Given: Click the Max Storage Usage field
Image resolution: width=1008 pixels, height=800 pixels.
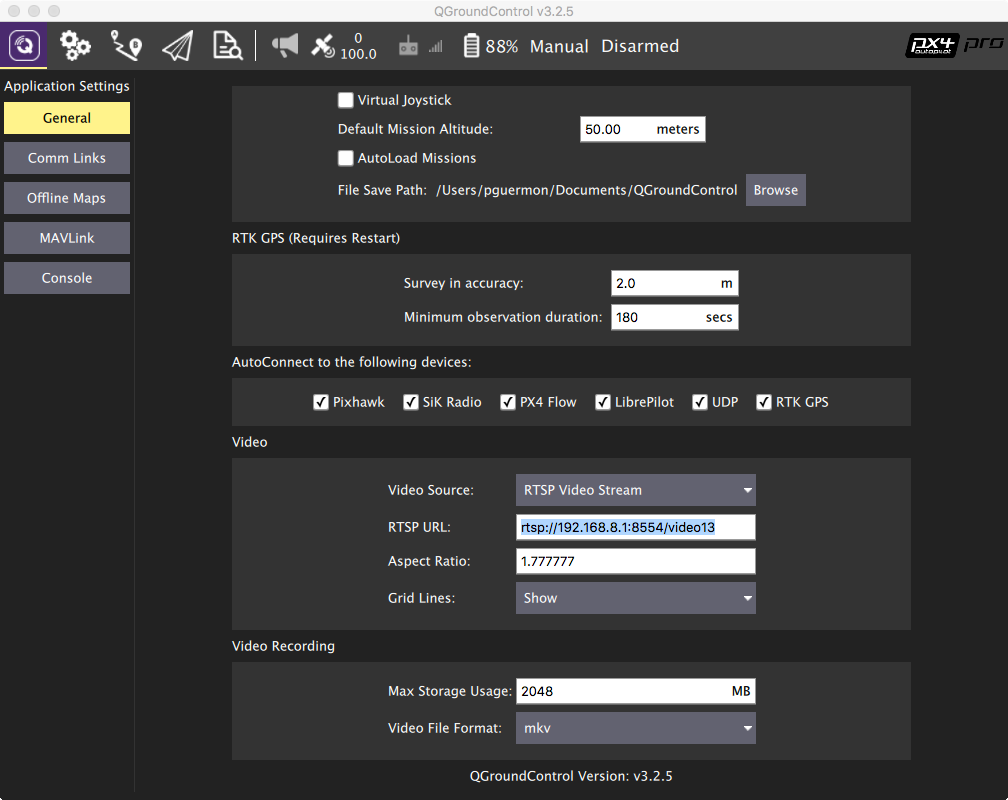Looking at the screenshot, I should (x=636, y=691).
